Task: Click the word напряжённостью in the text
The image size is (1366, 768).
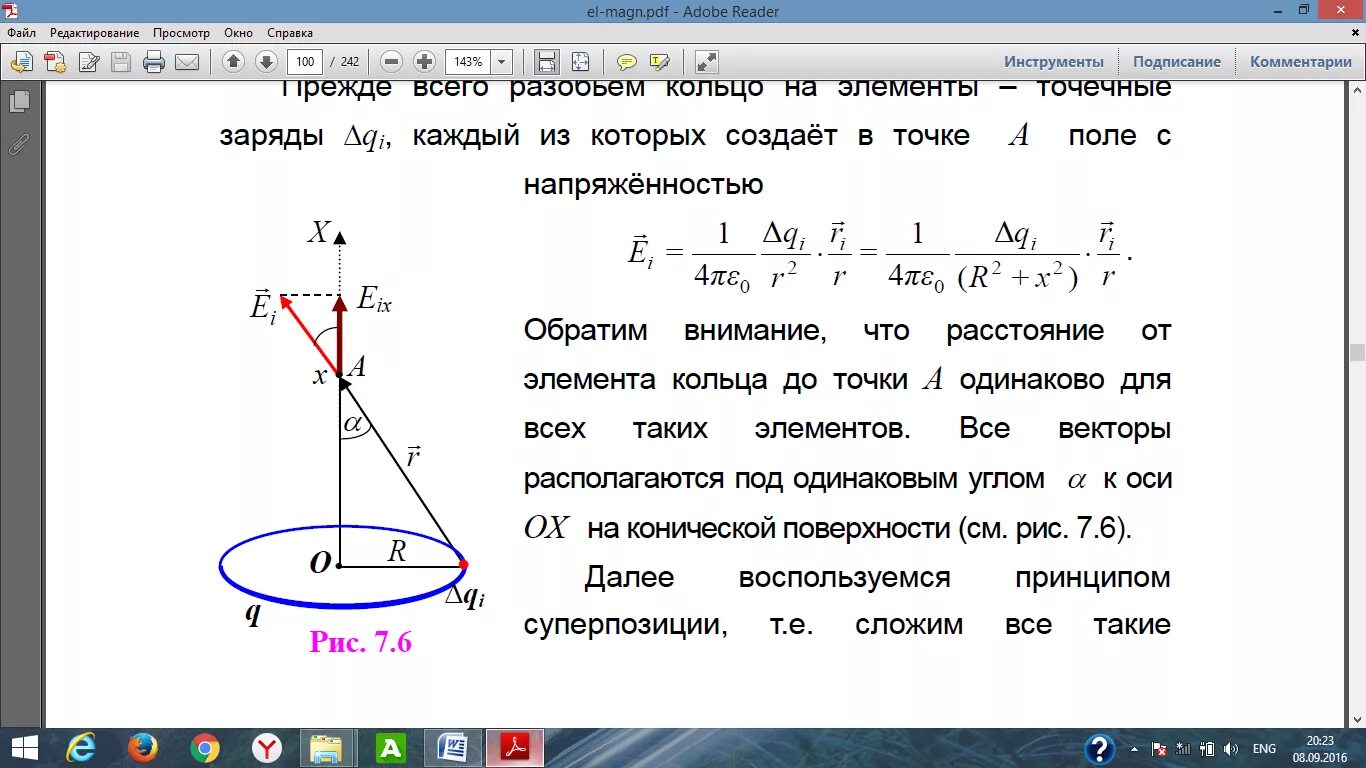Action: click(643, 186)
